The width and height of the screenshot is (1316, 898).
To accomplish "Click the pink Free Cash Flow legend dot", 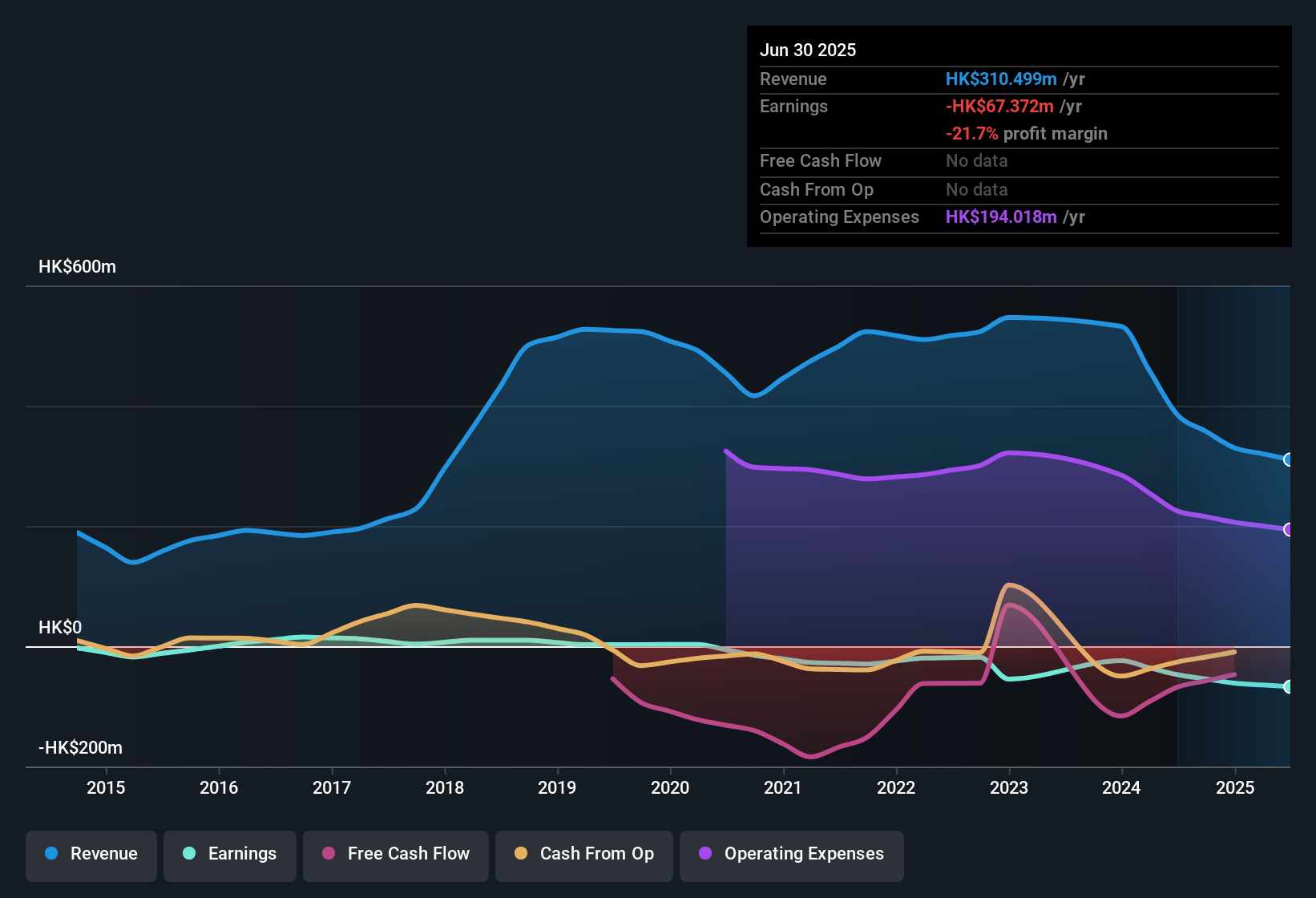I will pyautogui.click(x=329, y=854).
